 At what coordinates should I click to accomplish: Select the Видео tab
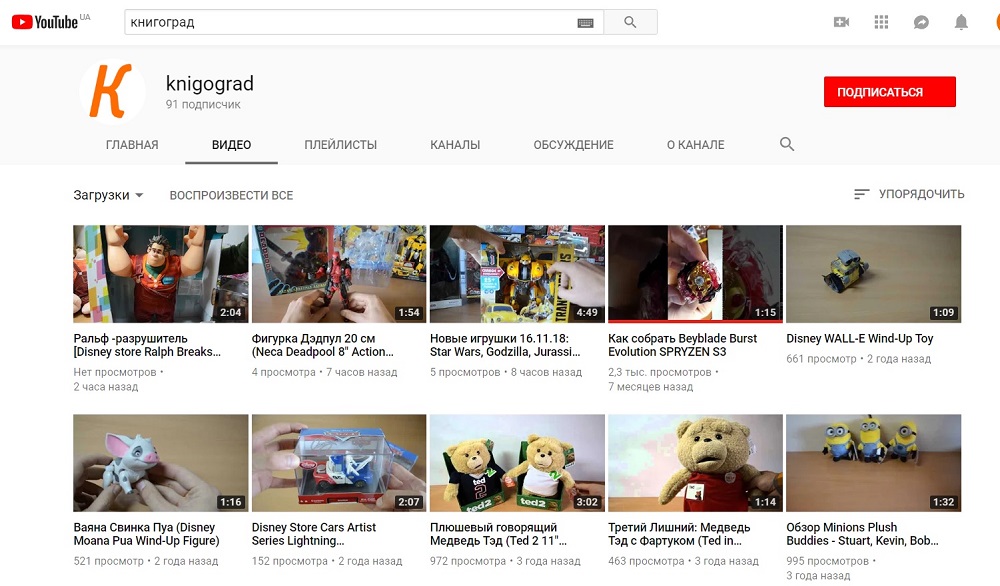coord(232,145)
